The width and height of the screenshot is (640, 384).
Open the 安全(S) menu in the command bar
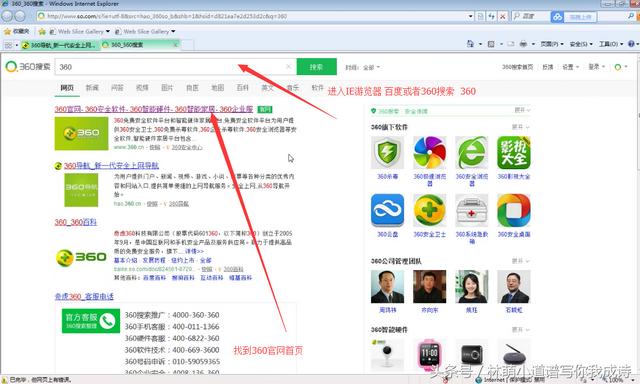coord(581,44)
